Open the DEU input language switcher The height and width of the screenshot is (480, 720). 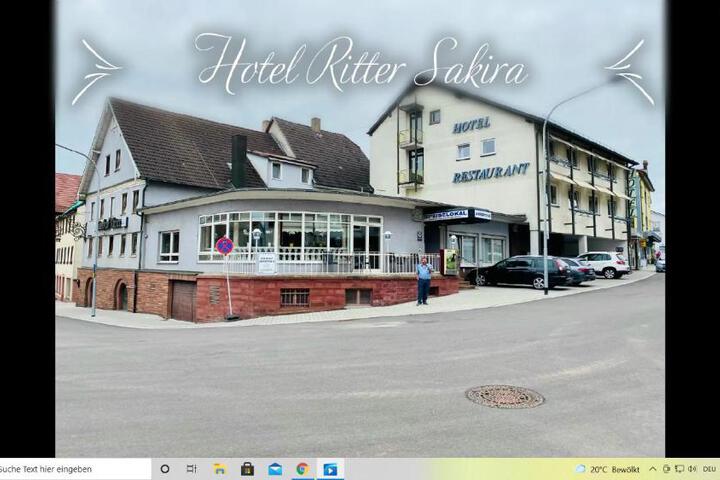pyautogui.click(x=709, y=469)
